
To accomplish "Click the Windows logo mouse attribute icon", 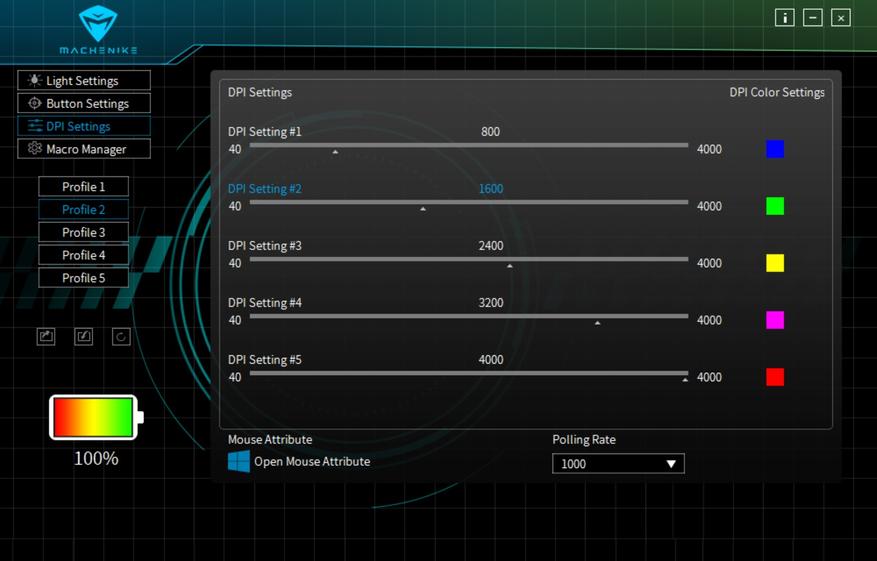I will point(239,461).
